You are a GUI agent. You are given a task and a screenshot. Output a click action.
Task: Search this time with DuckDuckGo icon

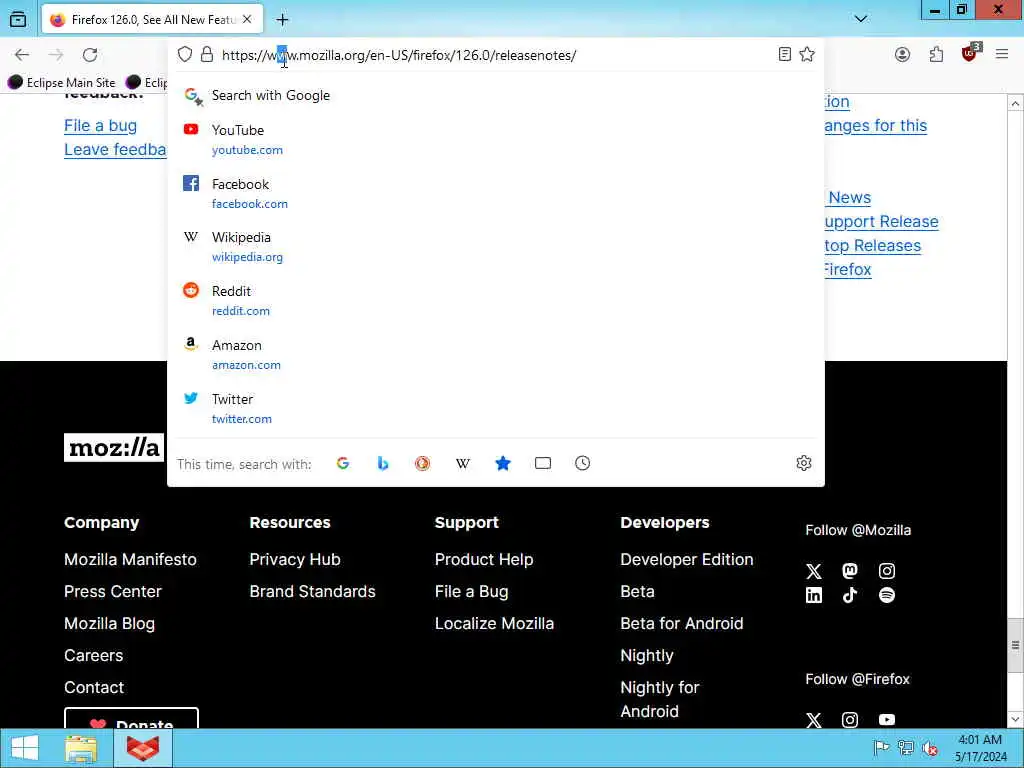click(x=423, y=463)
